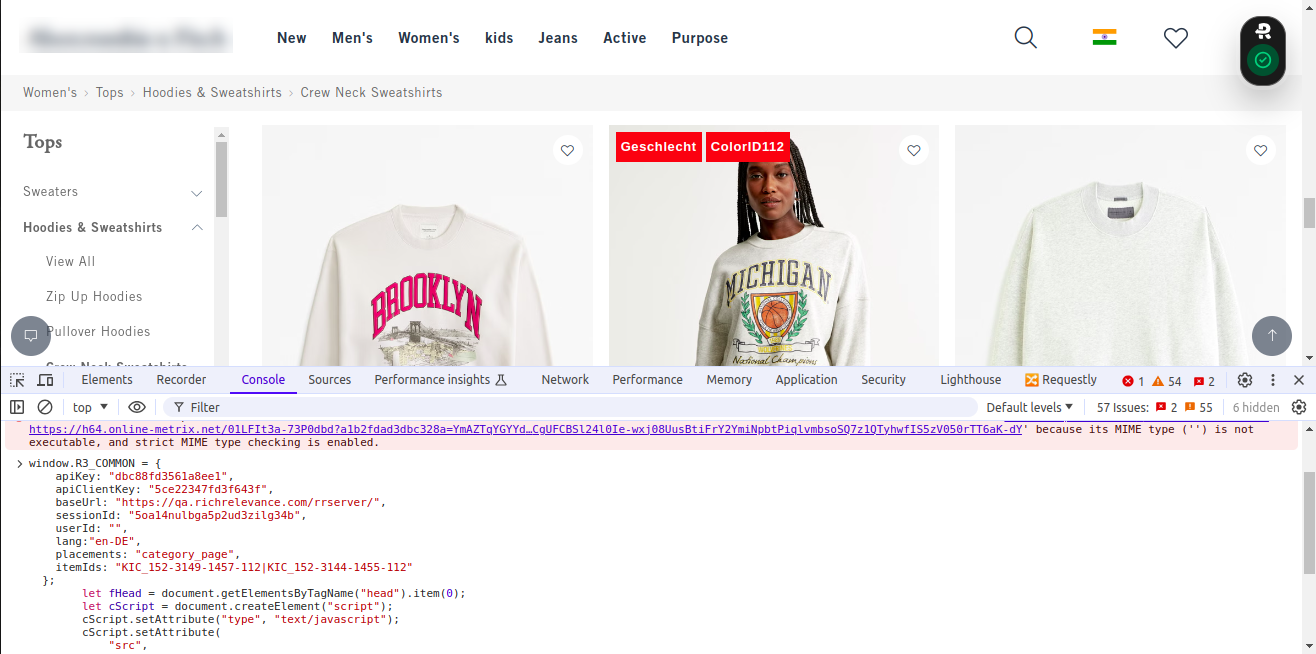Screen dimensions: 1316x654
Task: Open the Performance tab
Action: coord(647,380)
